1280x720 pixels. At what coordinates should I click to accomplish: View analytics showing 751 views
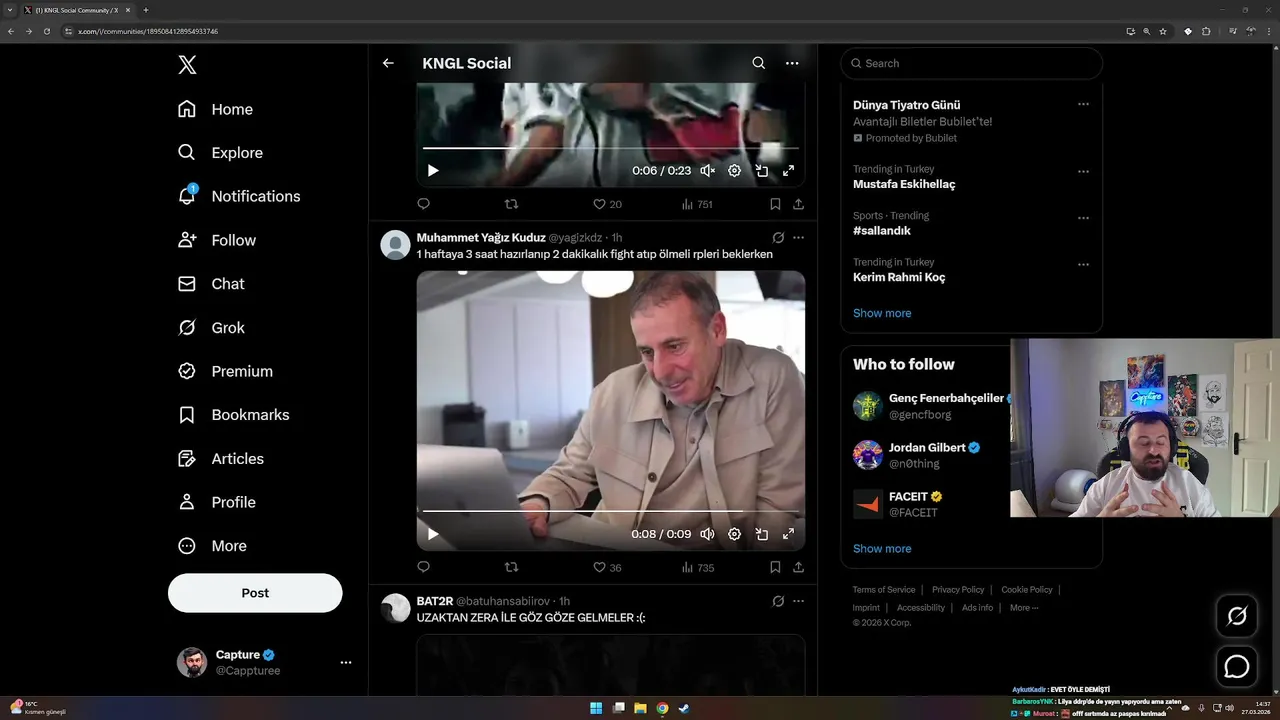(x=697, y=204)
